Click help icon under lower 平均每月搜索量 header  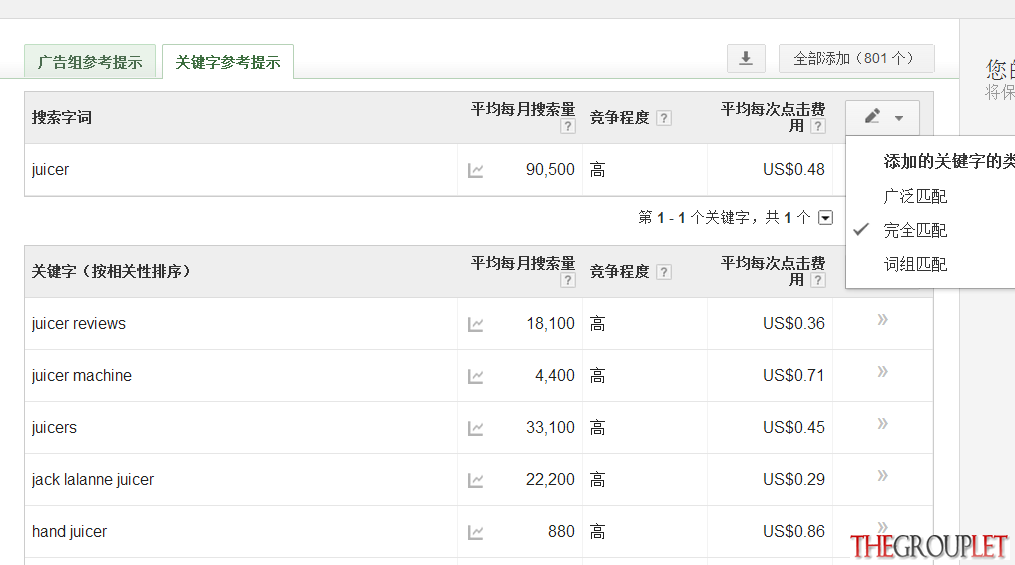tap(568, 280)
